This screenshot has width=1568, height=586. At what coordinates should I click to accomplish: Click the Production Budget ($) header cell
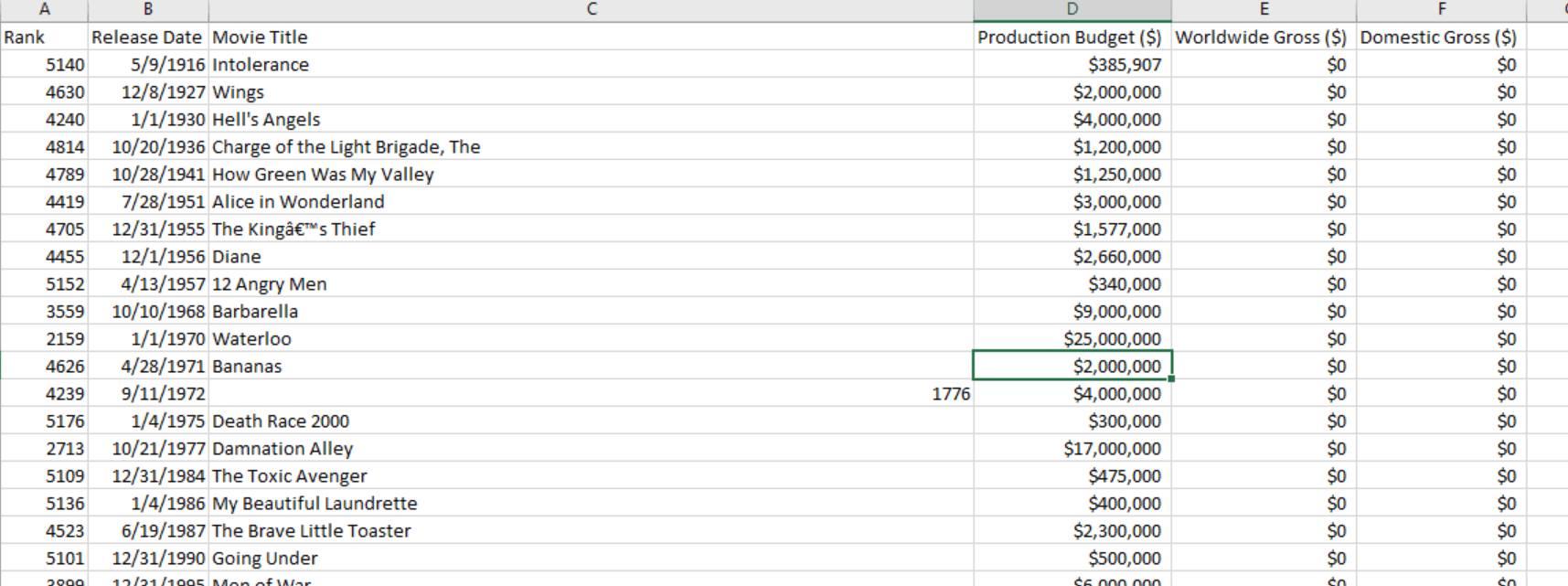(1072, 37)
